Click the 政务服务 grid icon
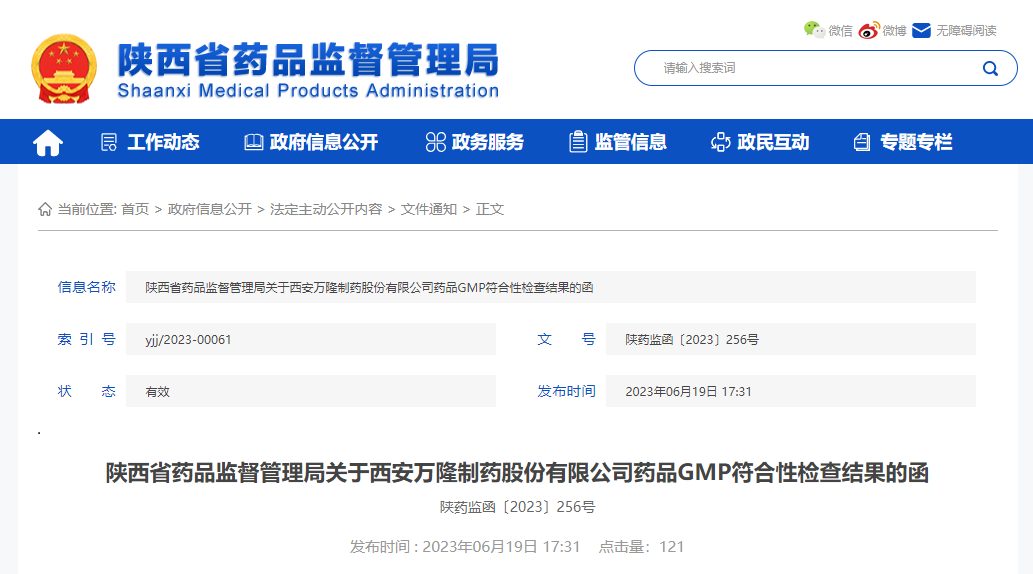1033x574 pixels. pos(435,142)
